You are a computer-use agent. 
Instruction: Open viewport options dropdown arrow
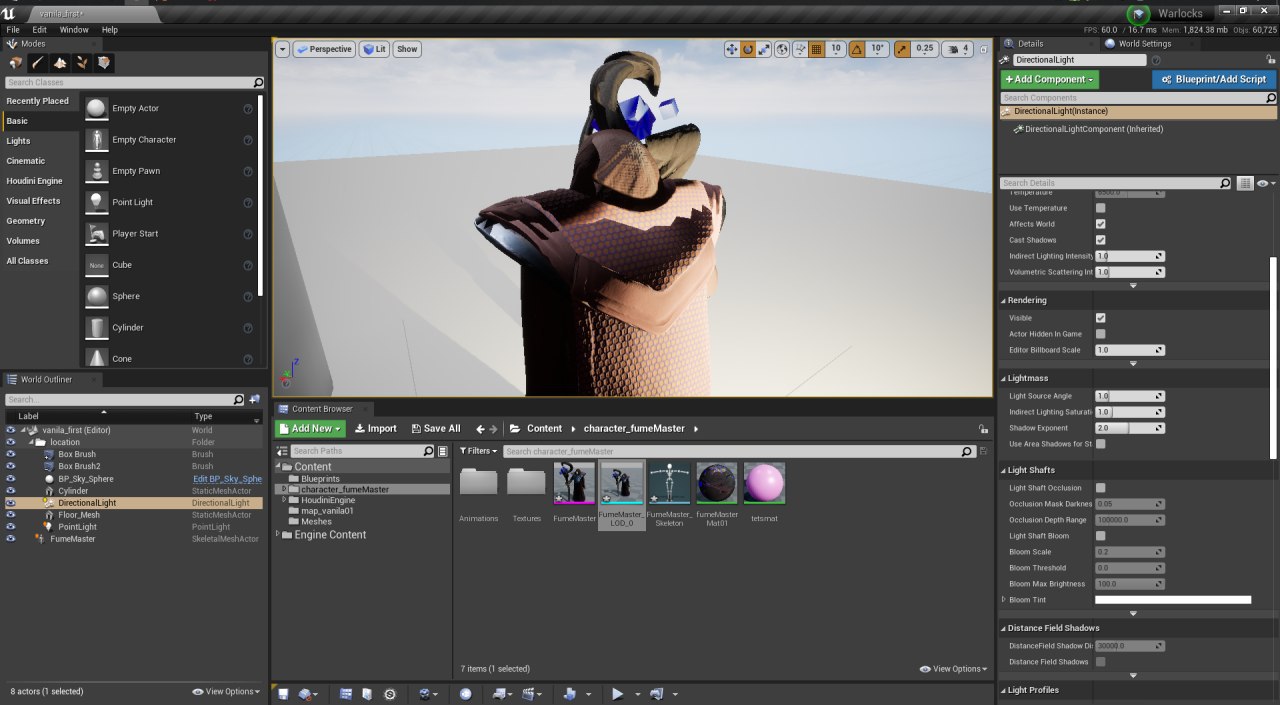click(x=282, y=49)
